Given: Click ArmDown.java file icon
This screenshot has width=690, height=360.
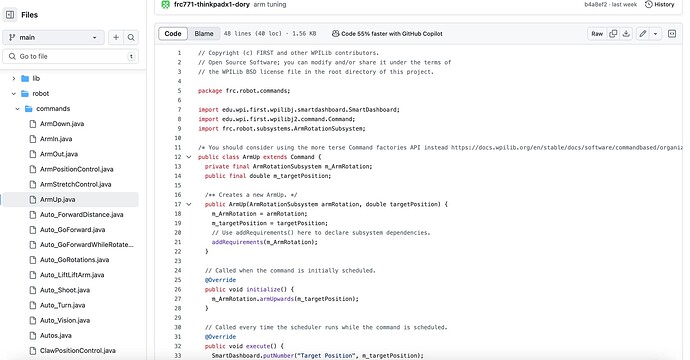Looking at the screenshot, I should click(x=33, y=124).
